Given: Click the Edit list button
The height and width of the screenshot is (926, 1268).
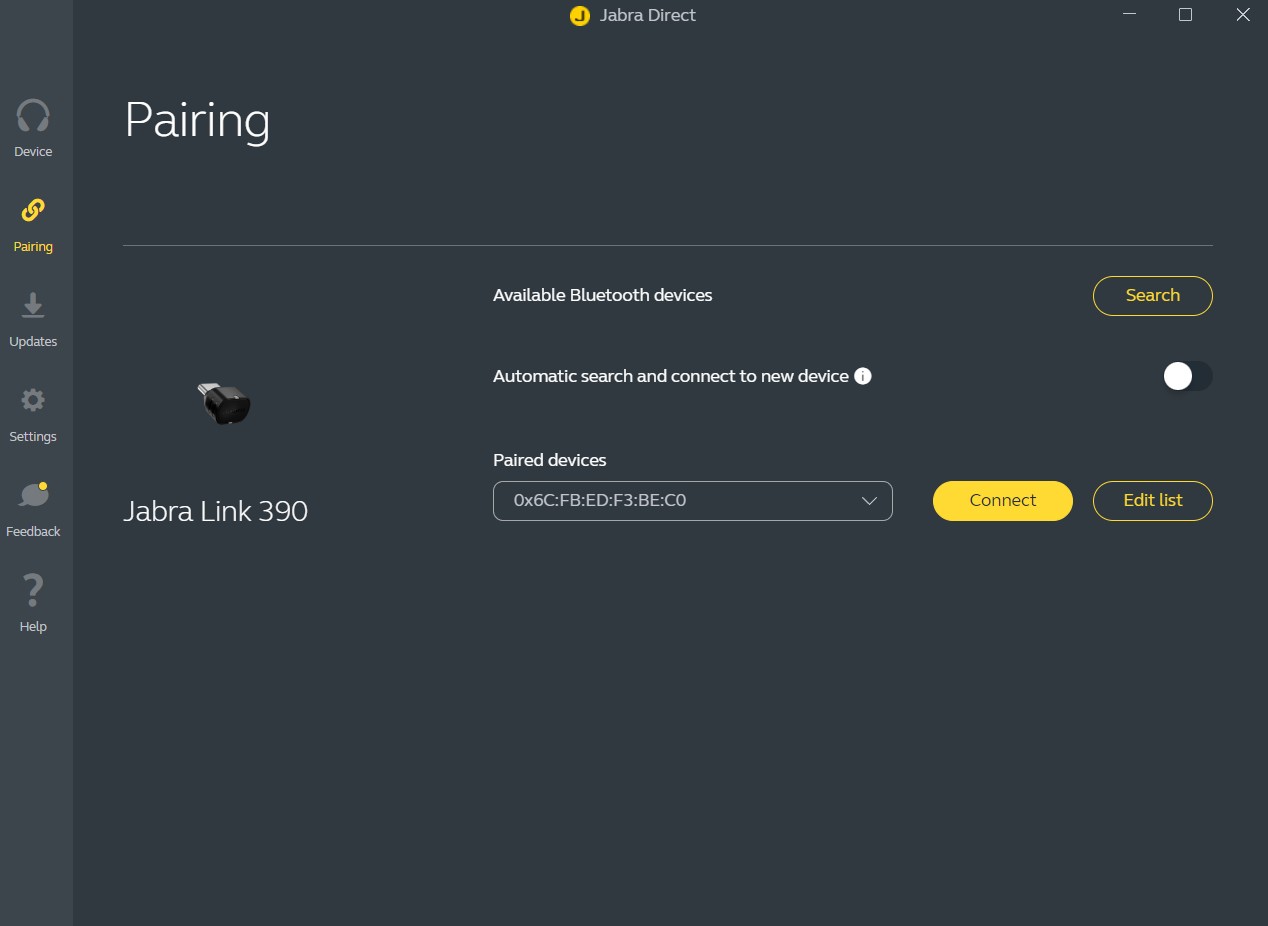Looking at the screenshot, I should [1152, 501].
